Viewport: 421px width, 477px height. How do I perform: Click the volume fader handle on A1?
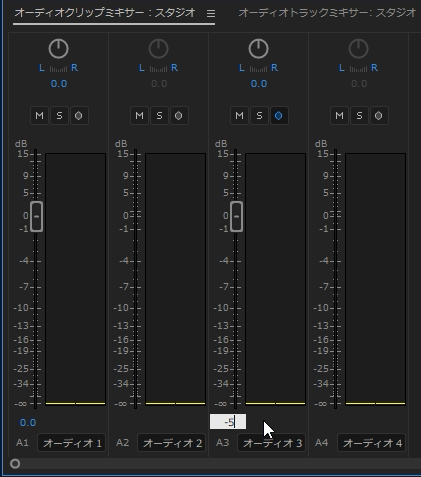36,216
